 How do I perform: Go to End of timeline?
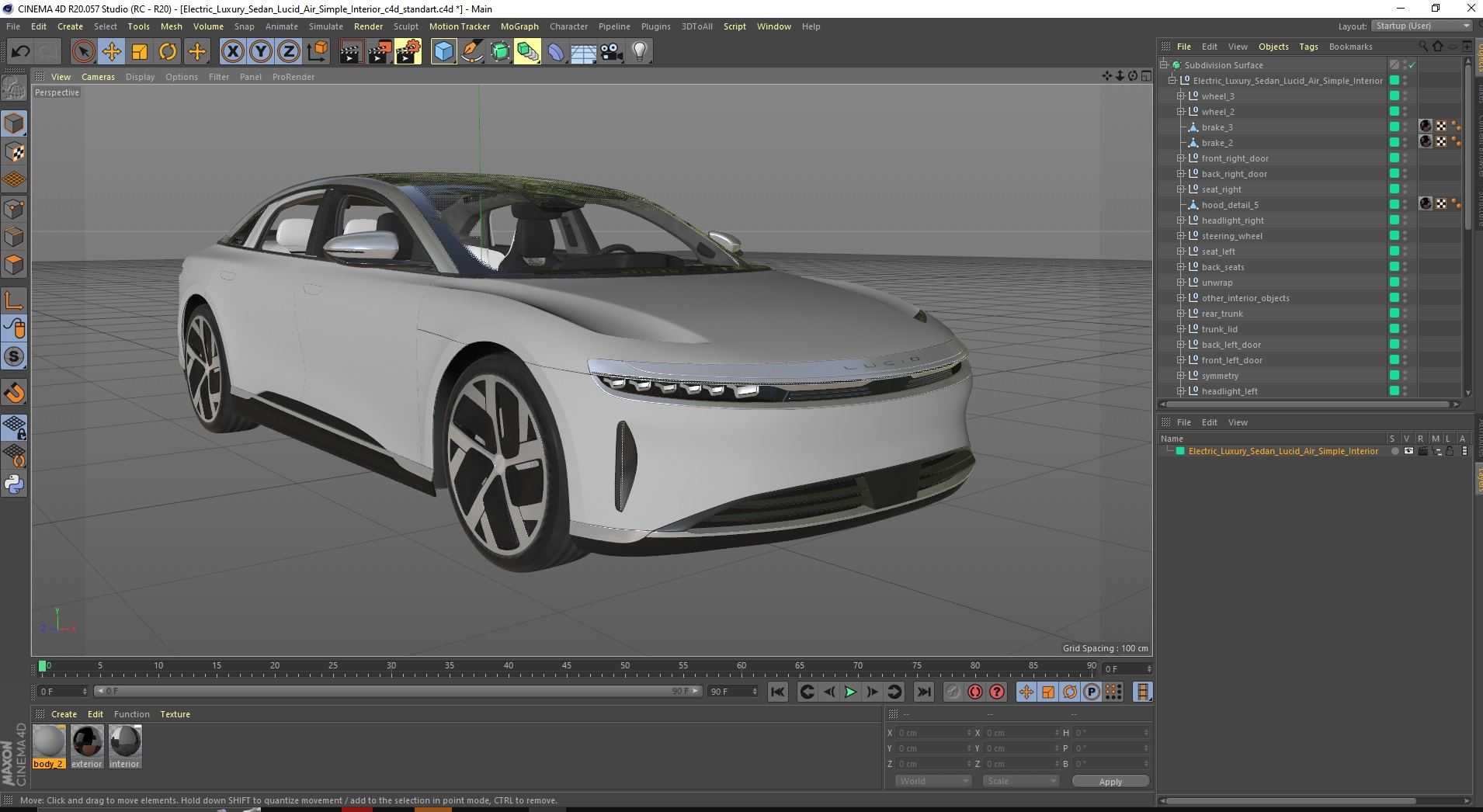pos(923,692)
